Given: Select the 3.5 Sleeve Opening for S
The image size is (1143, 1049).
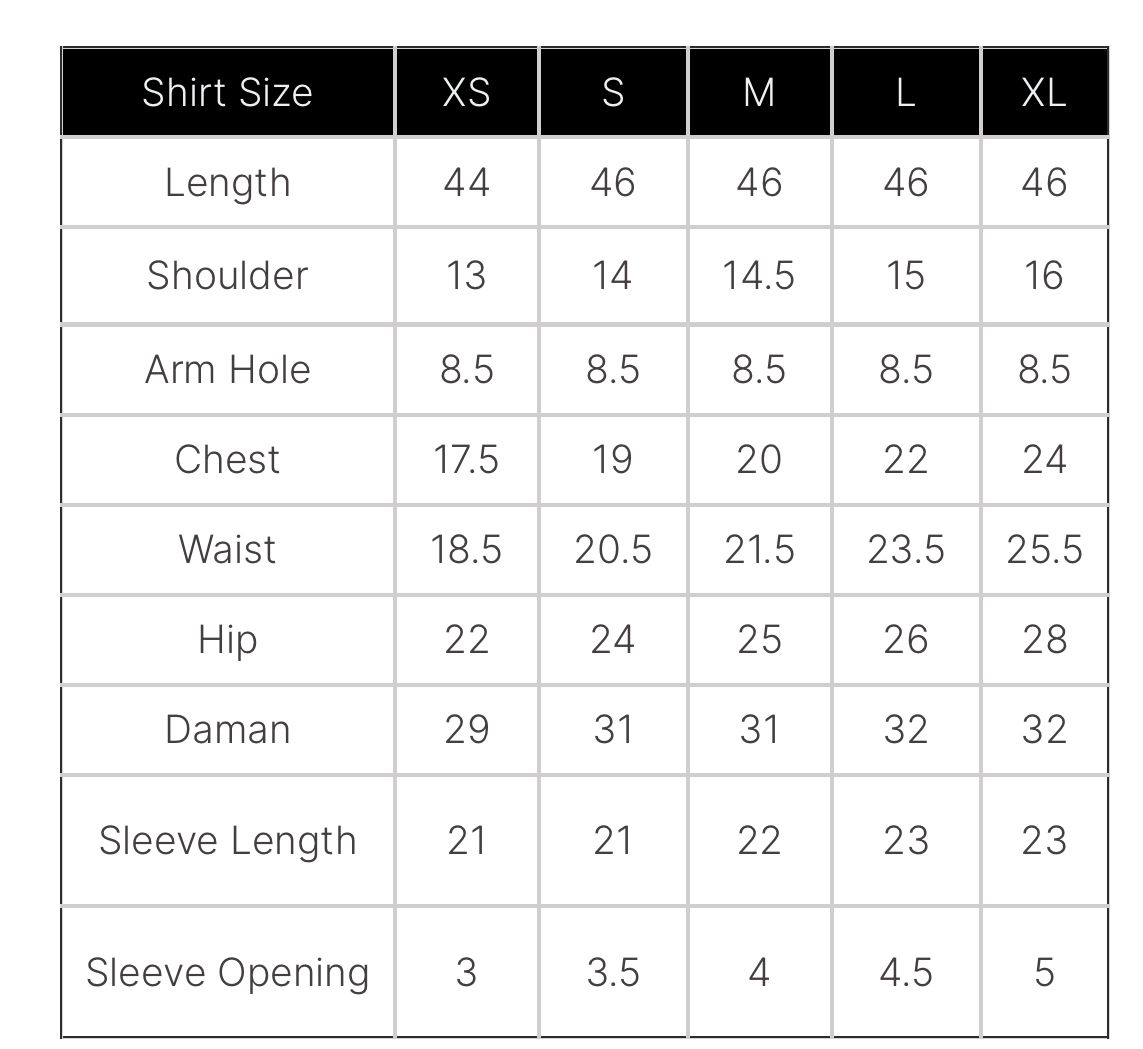Looking at the screenshot, I should click(612, 972).
